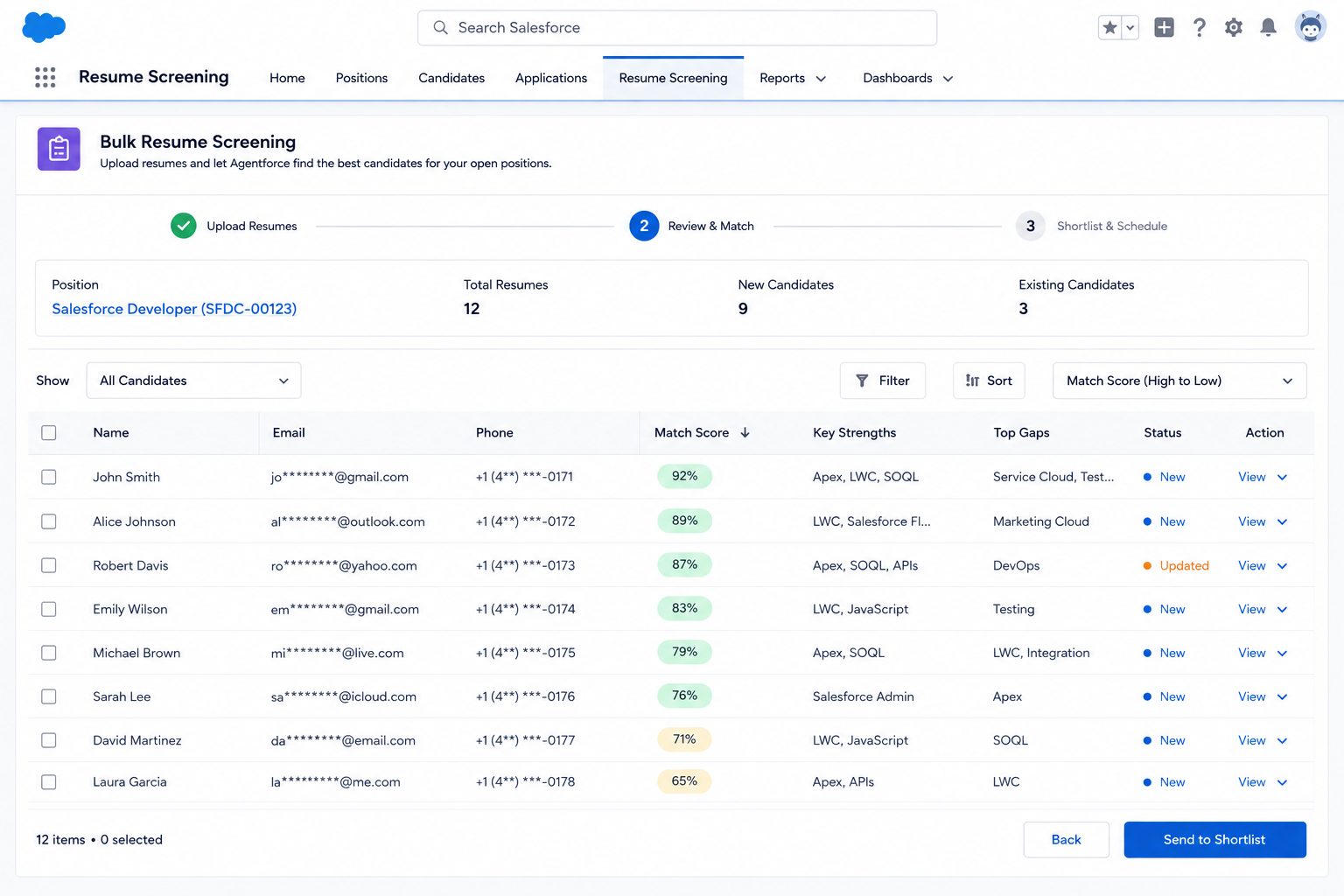Screen dimensions: 1344x896
Task: Open the Notifications bell
Action: click(x=1268, y=28)
